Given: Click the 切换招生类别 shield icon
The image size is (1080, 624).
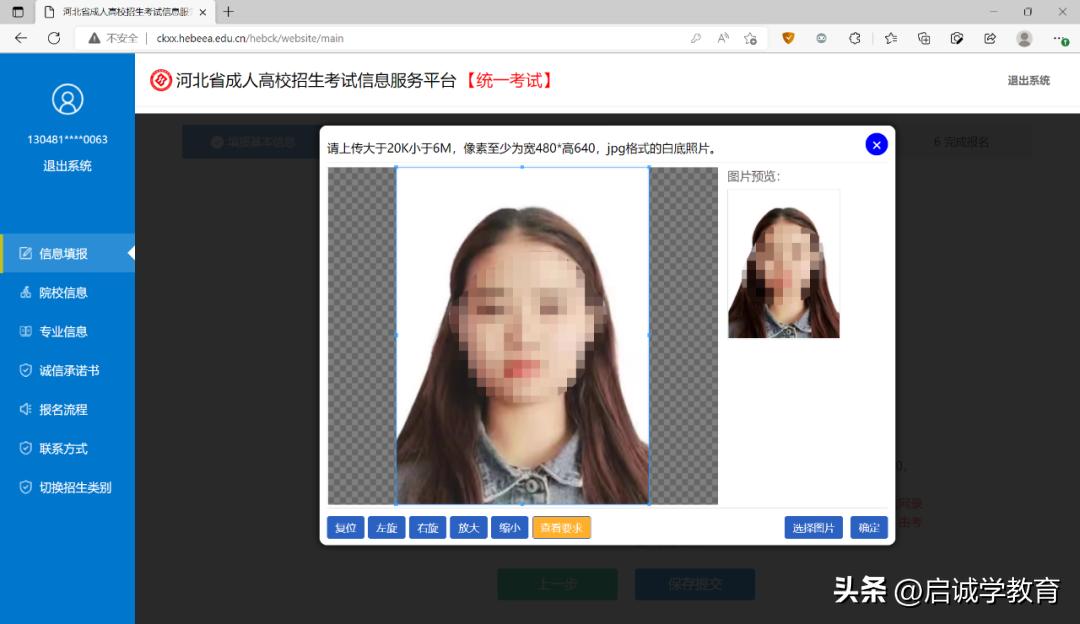Looking at the screenshot, I should coord(24,487).
